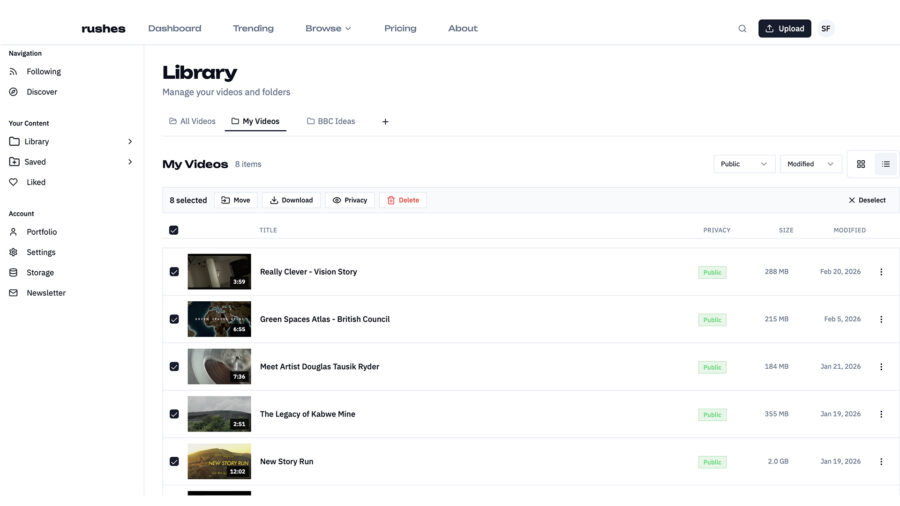Click Privacy in selection toolbar
Viewport: 900px width, 506px height.
pos(350,200)
